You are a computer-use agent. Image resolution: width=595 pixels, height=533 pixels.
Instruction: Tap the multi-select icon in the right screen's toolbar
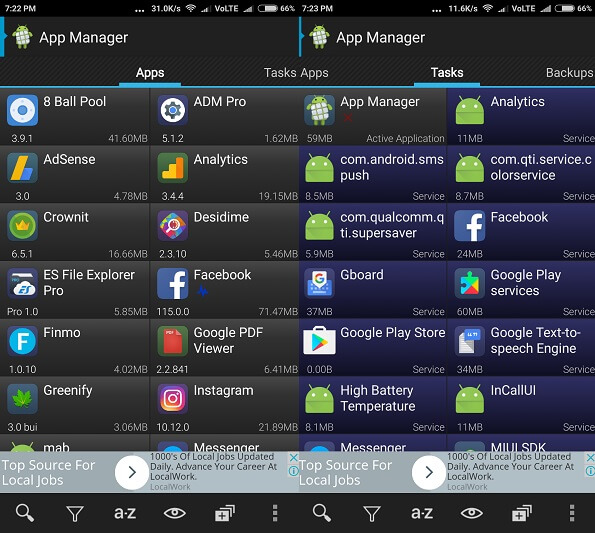pyautogui.click(x=522, y=513)
